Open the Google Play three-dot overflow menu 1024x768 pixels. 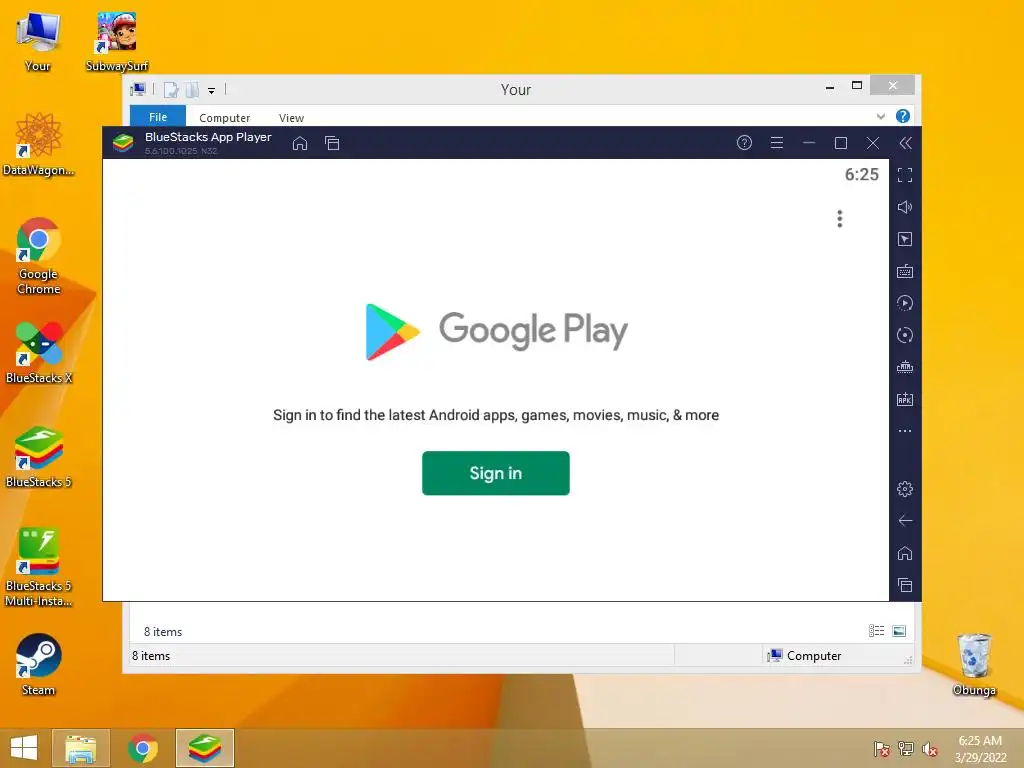(x=840, y=219)
